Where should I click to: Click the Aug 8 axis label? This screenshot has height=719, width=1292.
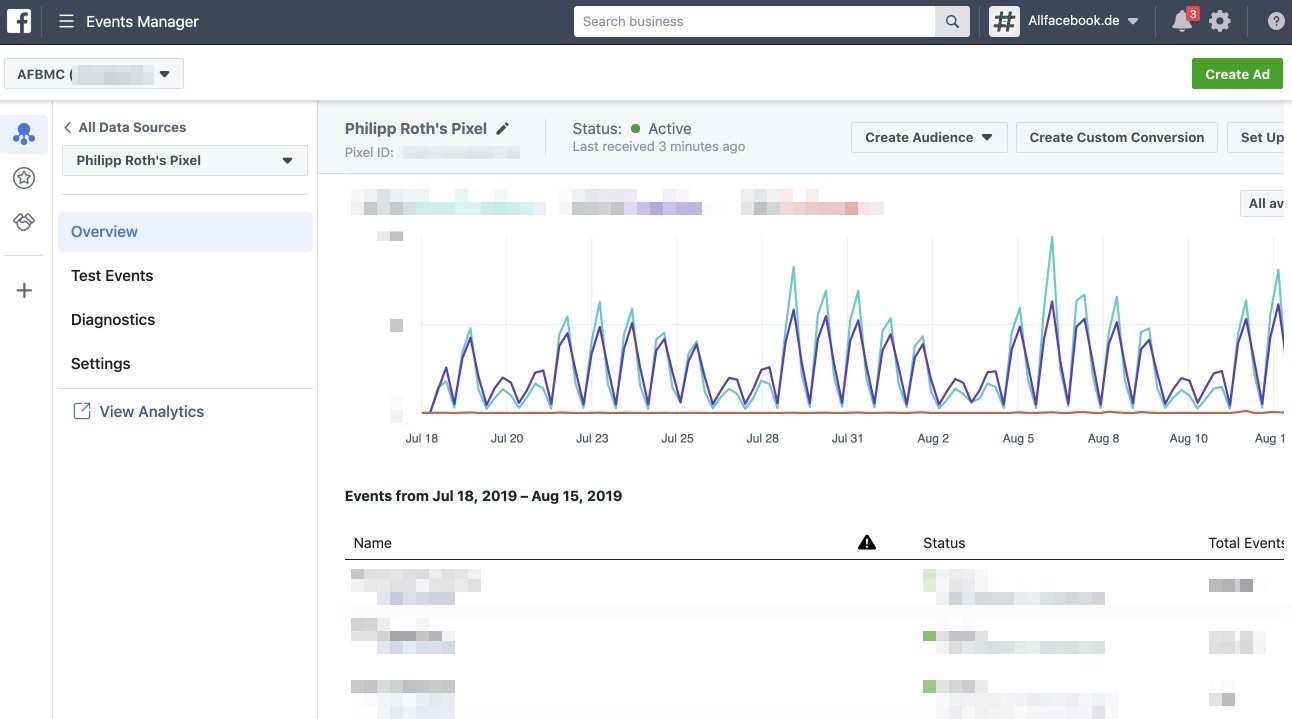[1103, 438]
